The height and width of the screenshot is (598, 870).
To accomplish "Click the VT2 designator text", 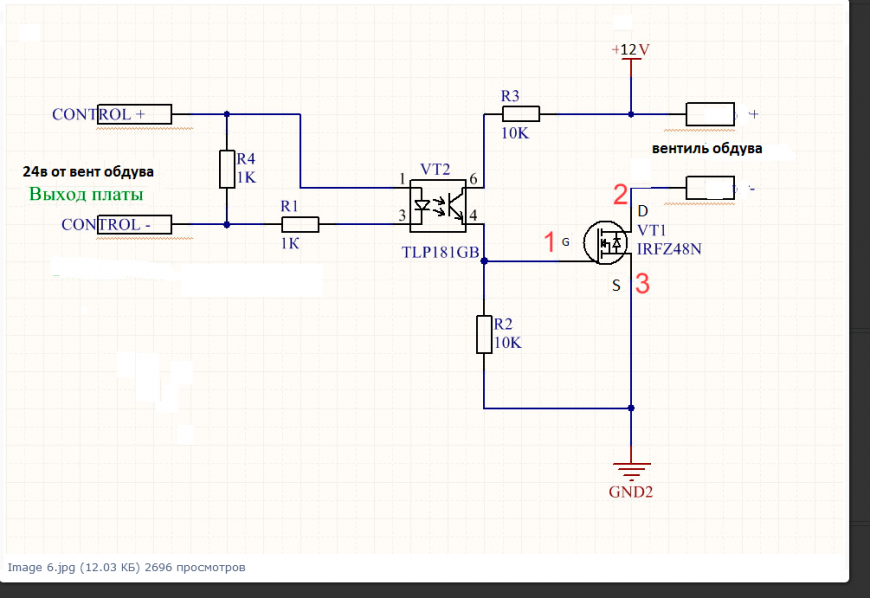I will click(435, 169).
